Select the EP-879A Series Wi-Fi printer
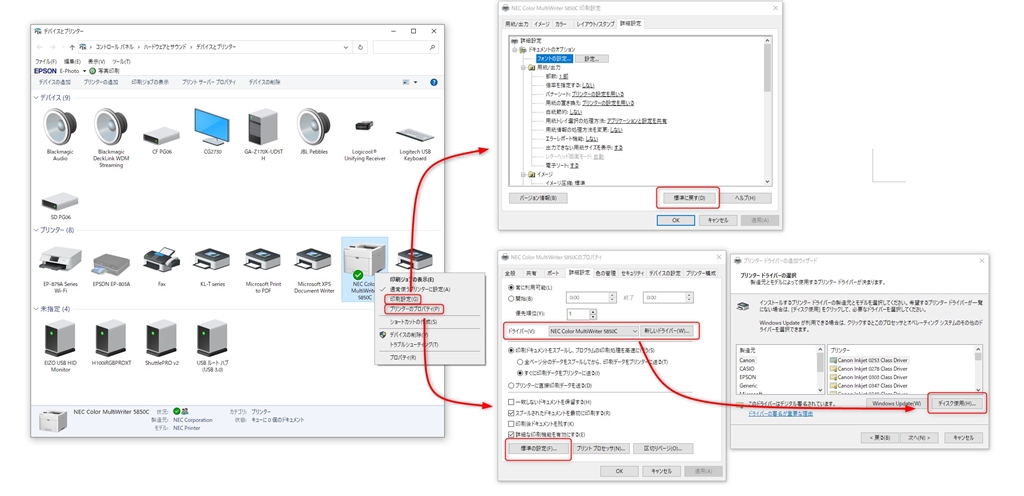1024x496 pixels. [x=60, y=260]
